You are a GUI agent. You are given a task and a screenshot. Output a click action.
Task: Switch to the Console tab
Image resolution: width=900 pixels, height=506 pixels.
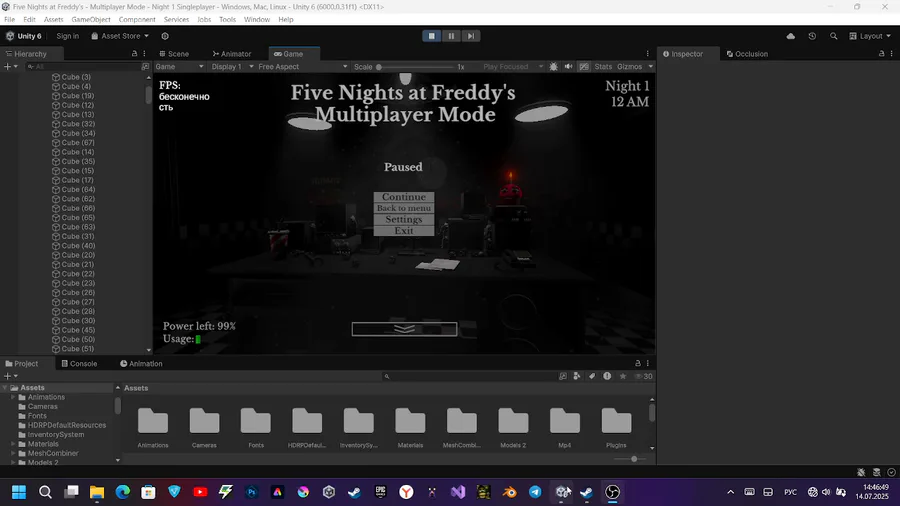point(79,363)
